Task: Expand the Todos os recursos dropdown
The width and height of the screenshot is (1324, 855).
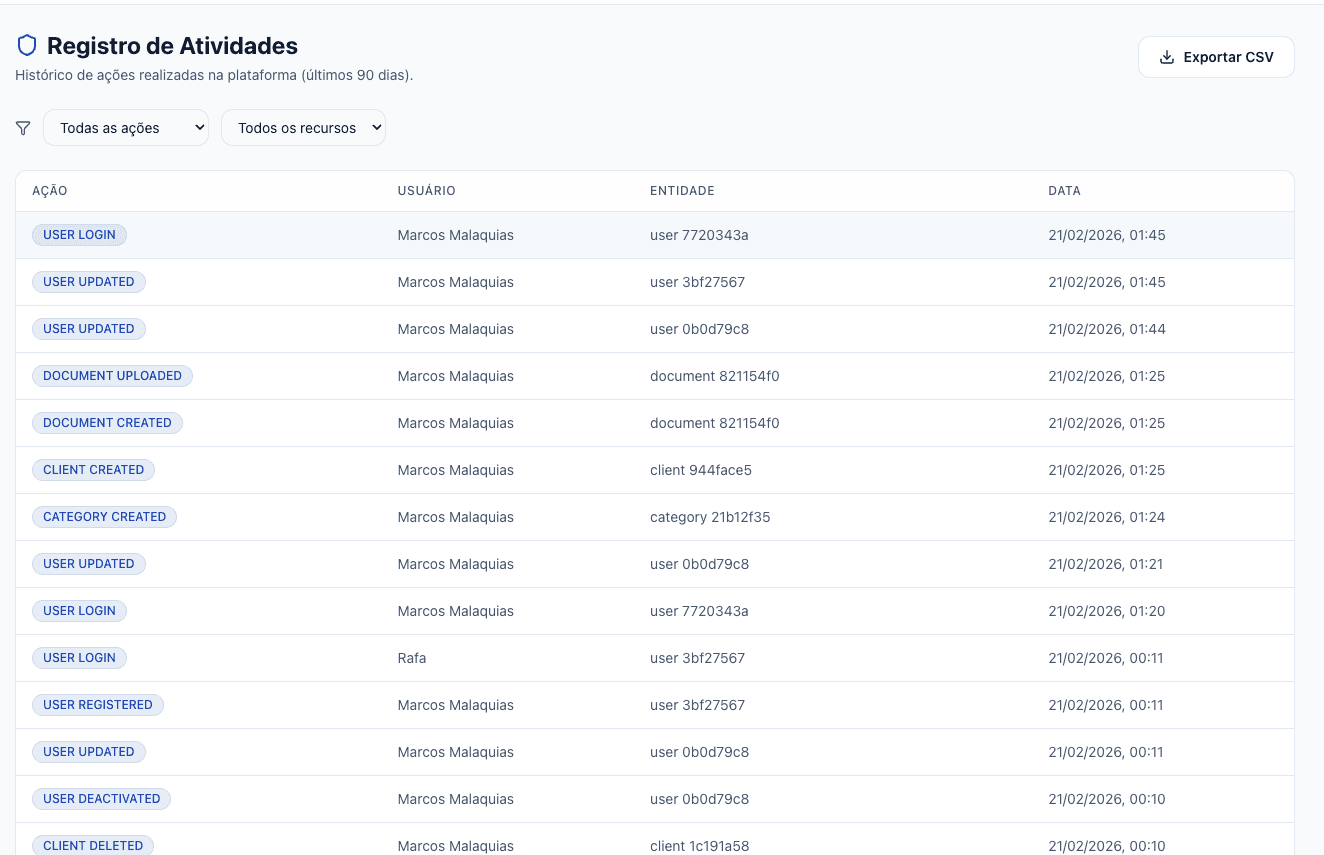Action: point(303,128)
